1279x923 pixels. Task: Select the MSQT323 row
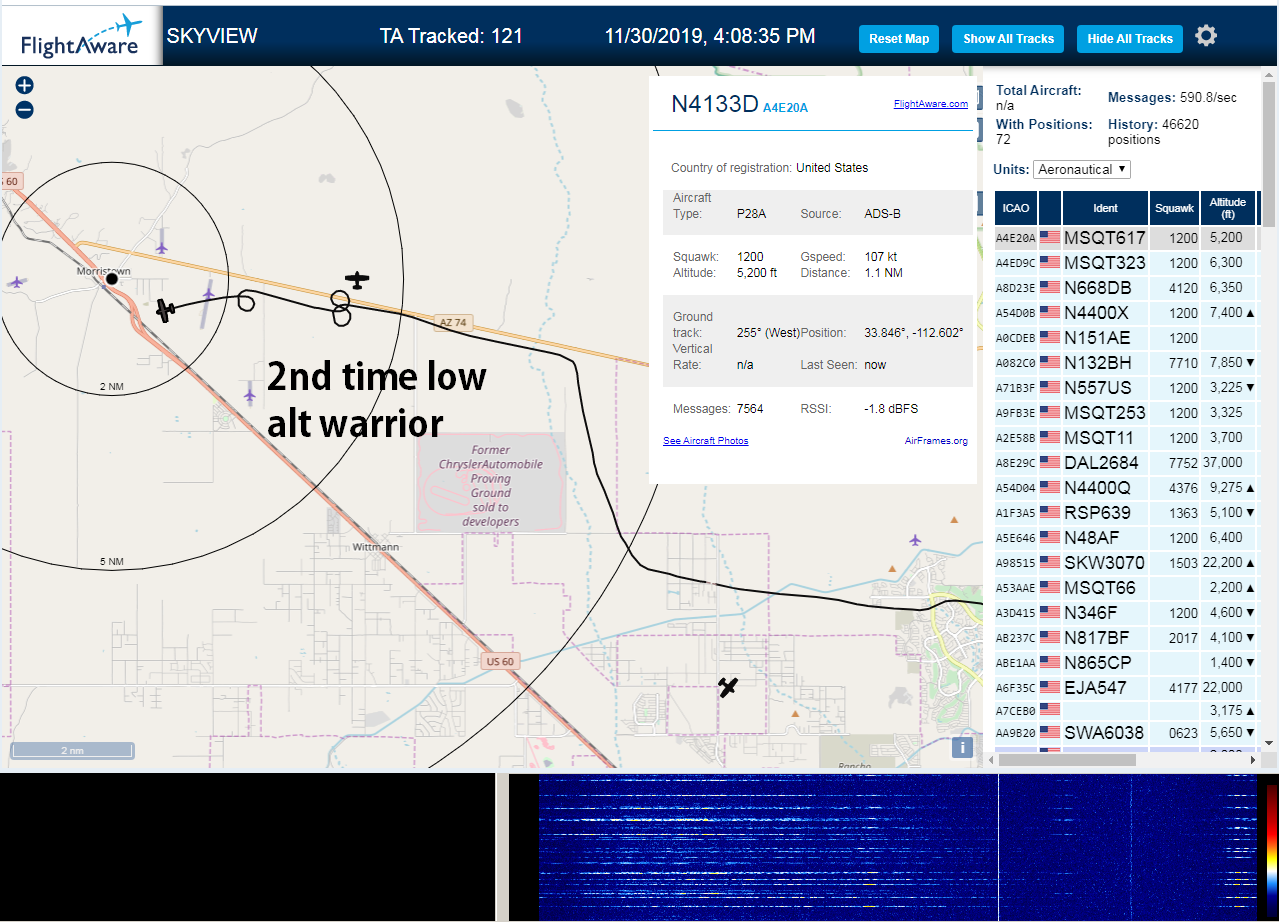[1126, 263]
